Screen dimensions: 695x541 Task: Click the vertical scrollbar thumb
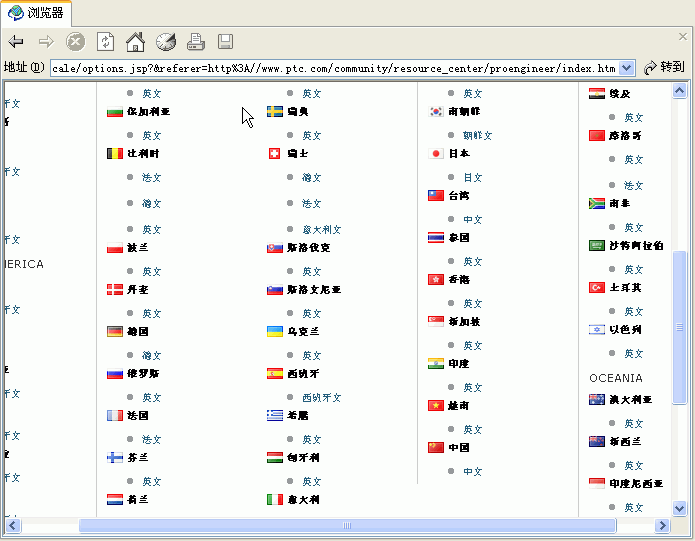click(x=679, y=327)
